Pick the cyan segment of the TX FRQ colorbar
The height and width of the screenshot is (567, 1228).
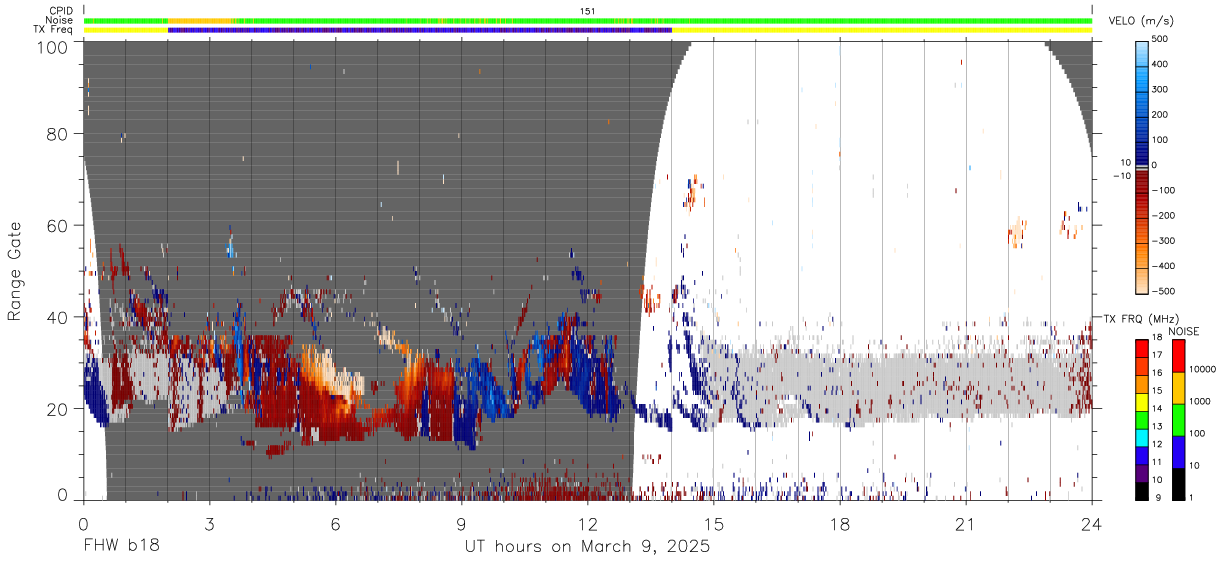click(1140, 437)
